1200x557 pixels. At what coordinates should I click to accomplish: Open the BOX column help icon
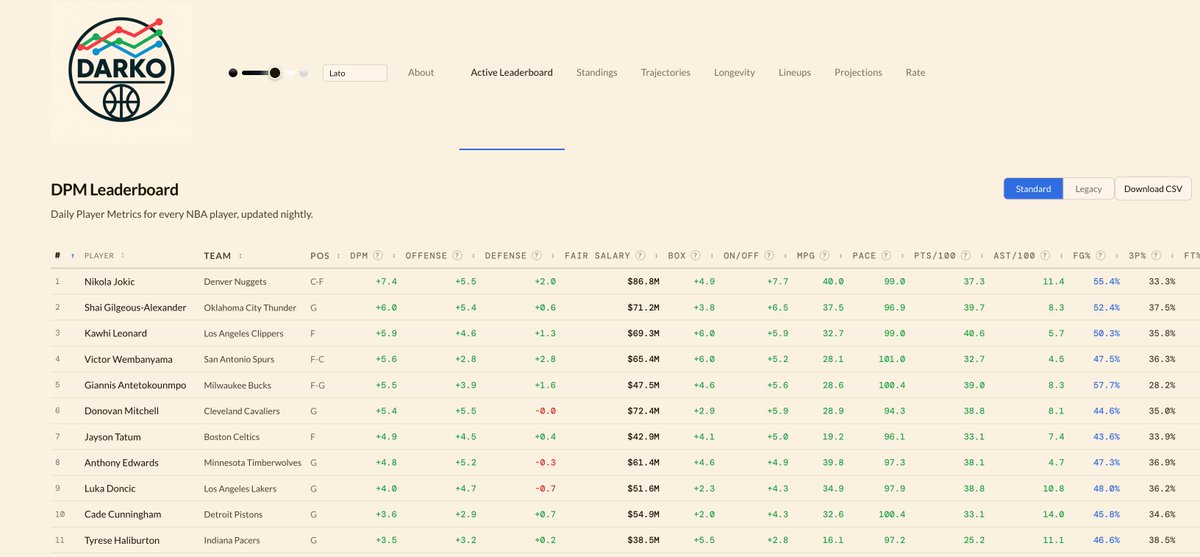pyautogui.click(x=695, y=255)
